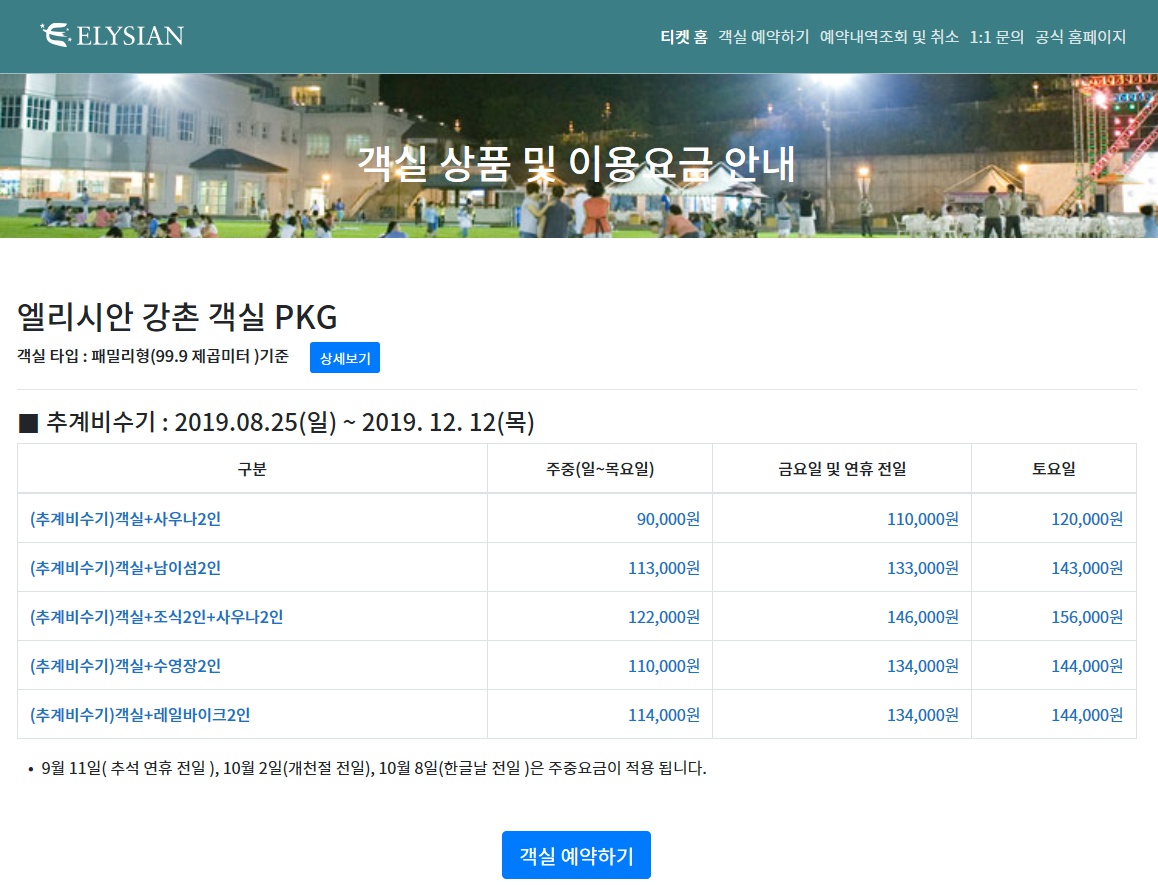Click the large 객실 예약하기 button at bottom

click(x=576, y=855)
